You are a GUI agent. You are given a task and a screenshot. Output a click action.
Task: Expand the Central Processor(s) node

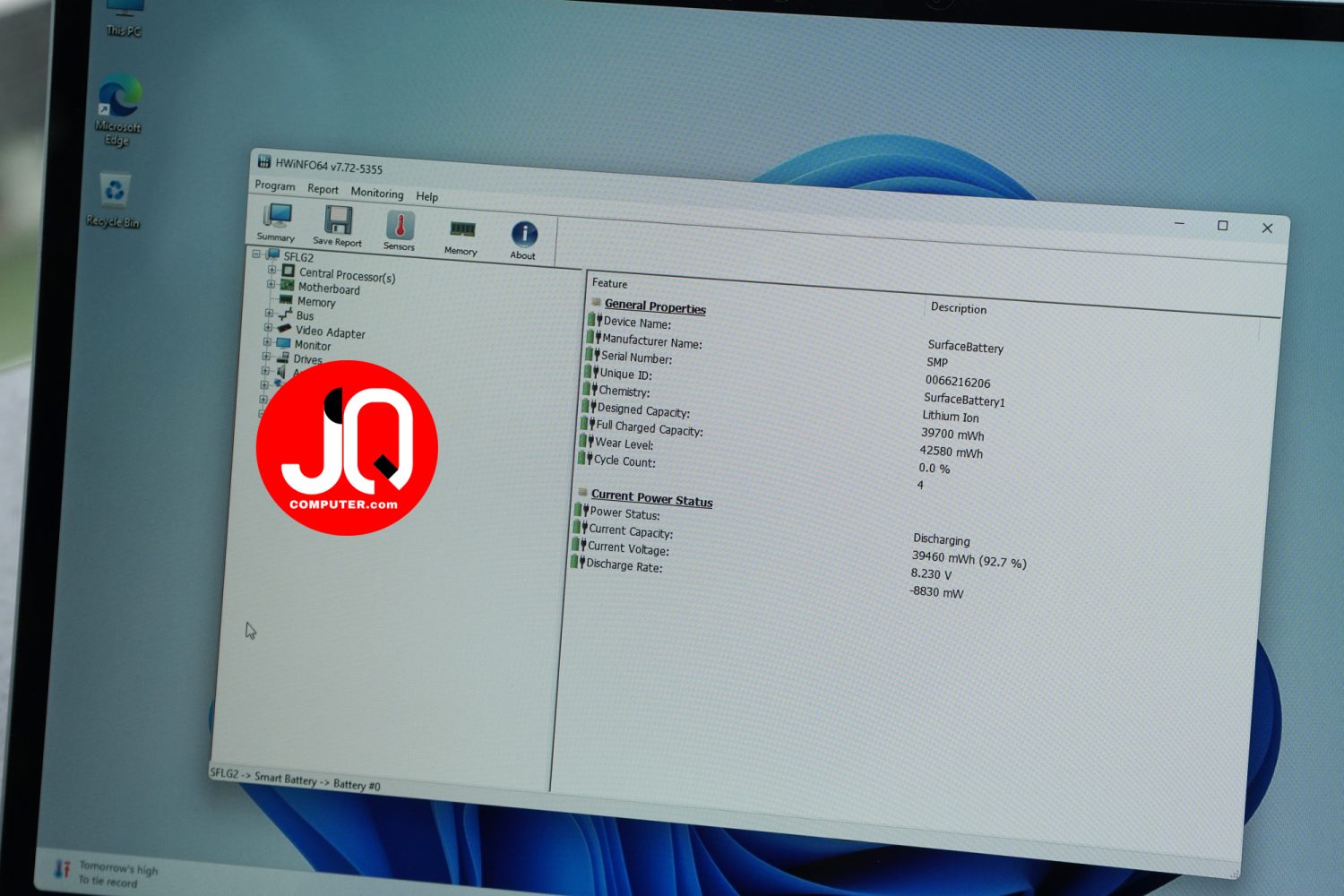[x=272, y=269]
